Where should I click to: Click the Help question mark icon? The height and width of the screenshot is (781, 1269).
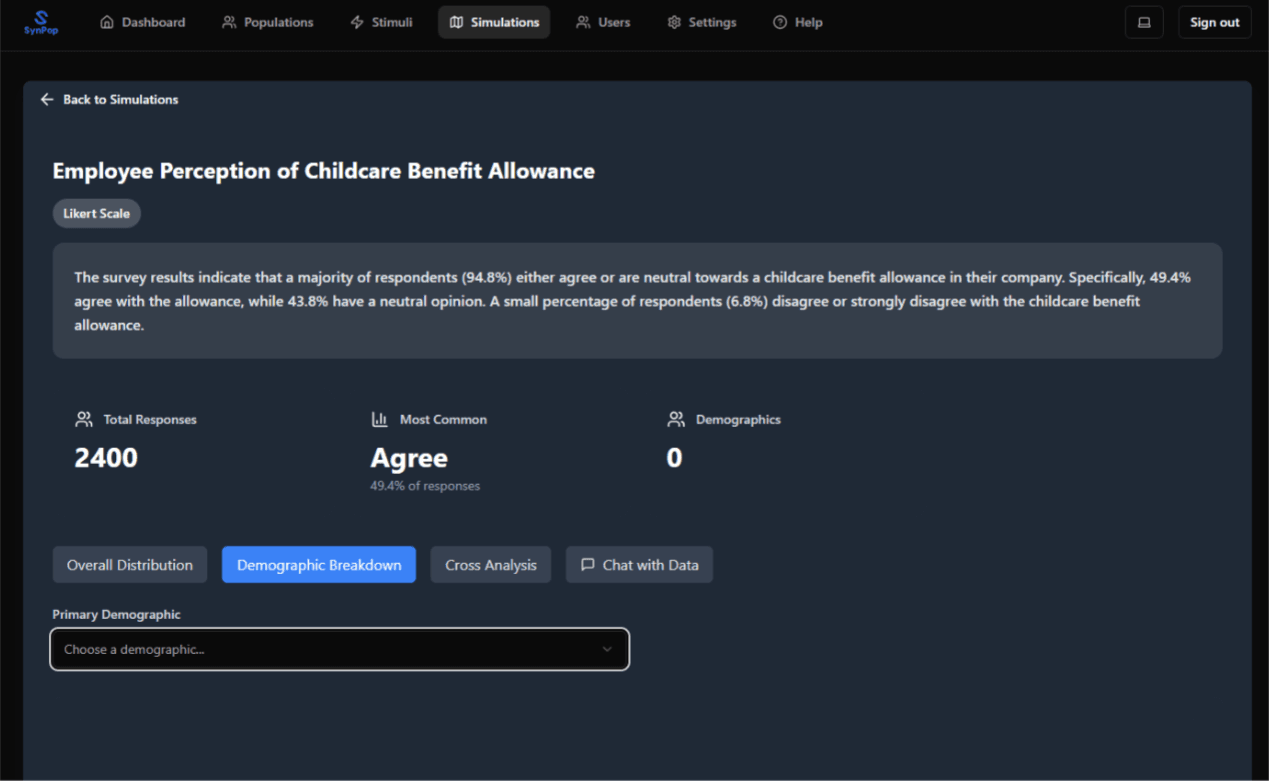tap(780, 22)
